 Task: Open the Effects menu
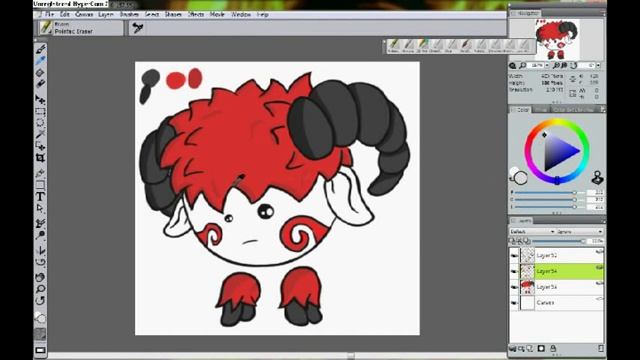coord(196,14)
